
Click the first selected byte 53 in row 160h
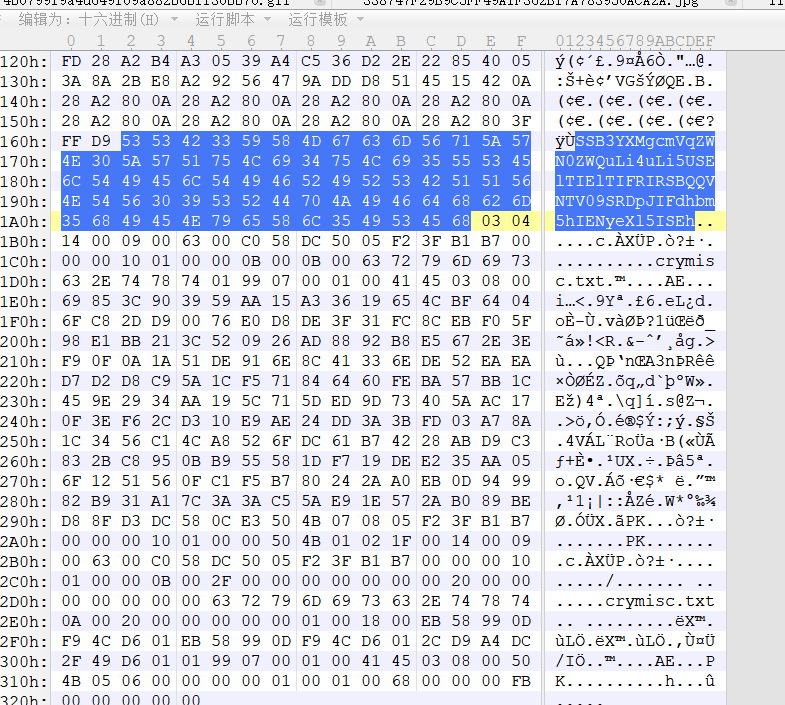[131, 141]
